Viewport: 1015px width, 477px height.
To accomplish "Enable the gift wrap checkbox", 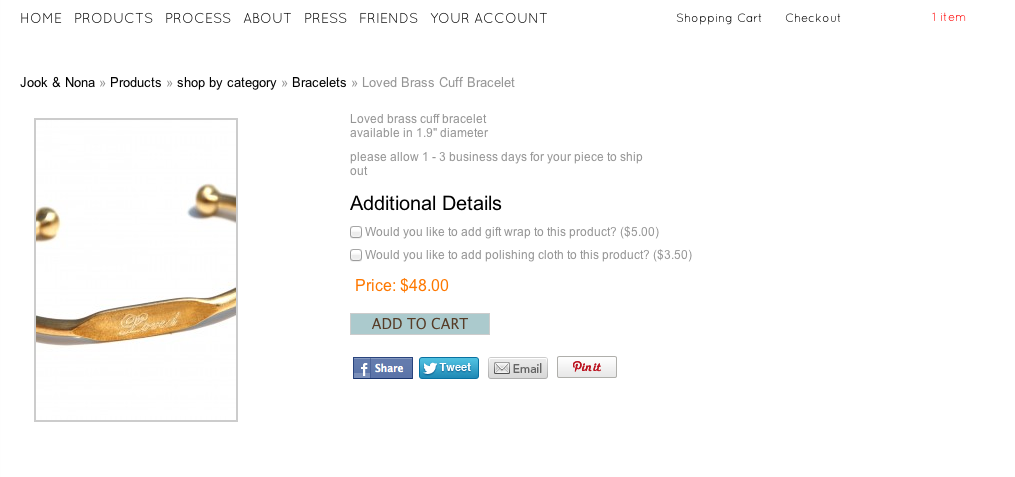I will coord(356,232).
